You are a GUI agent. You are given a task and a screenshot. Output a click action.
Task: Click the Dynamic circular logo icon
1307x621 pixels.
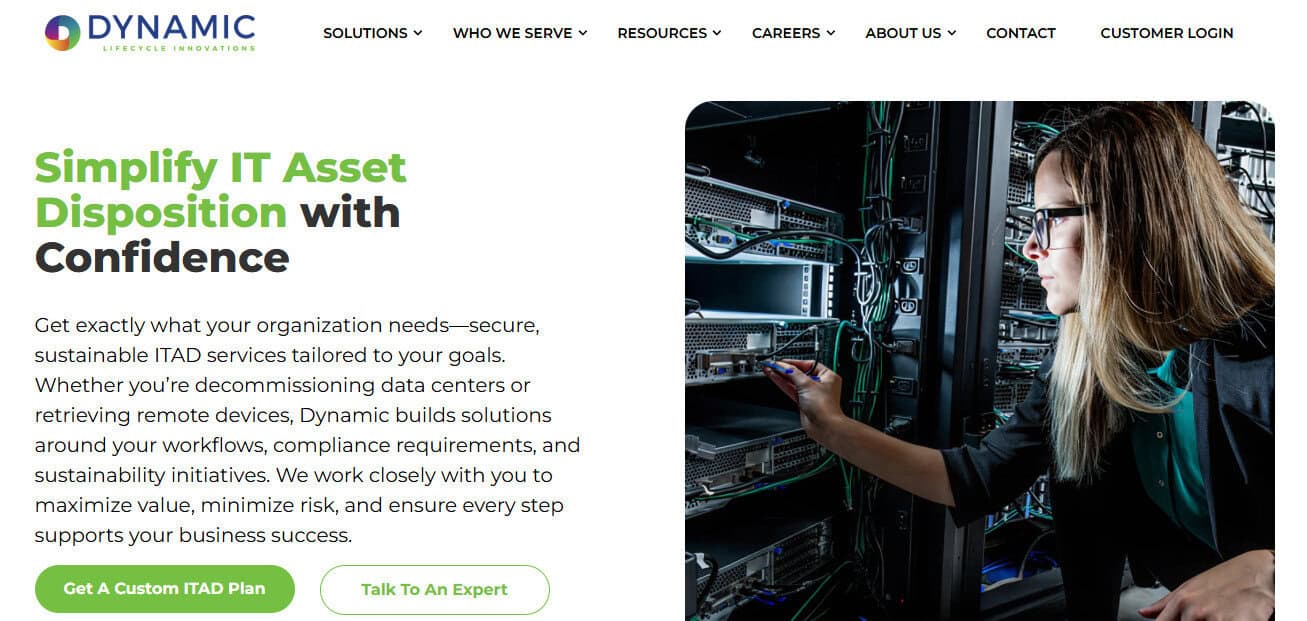tap(62, 33)
